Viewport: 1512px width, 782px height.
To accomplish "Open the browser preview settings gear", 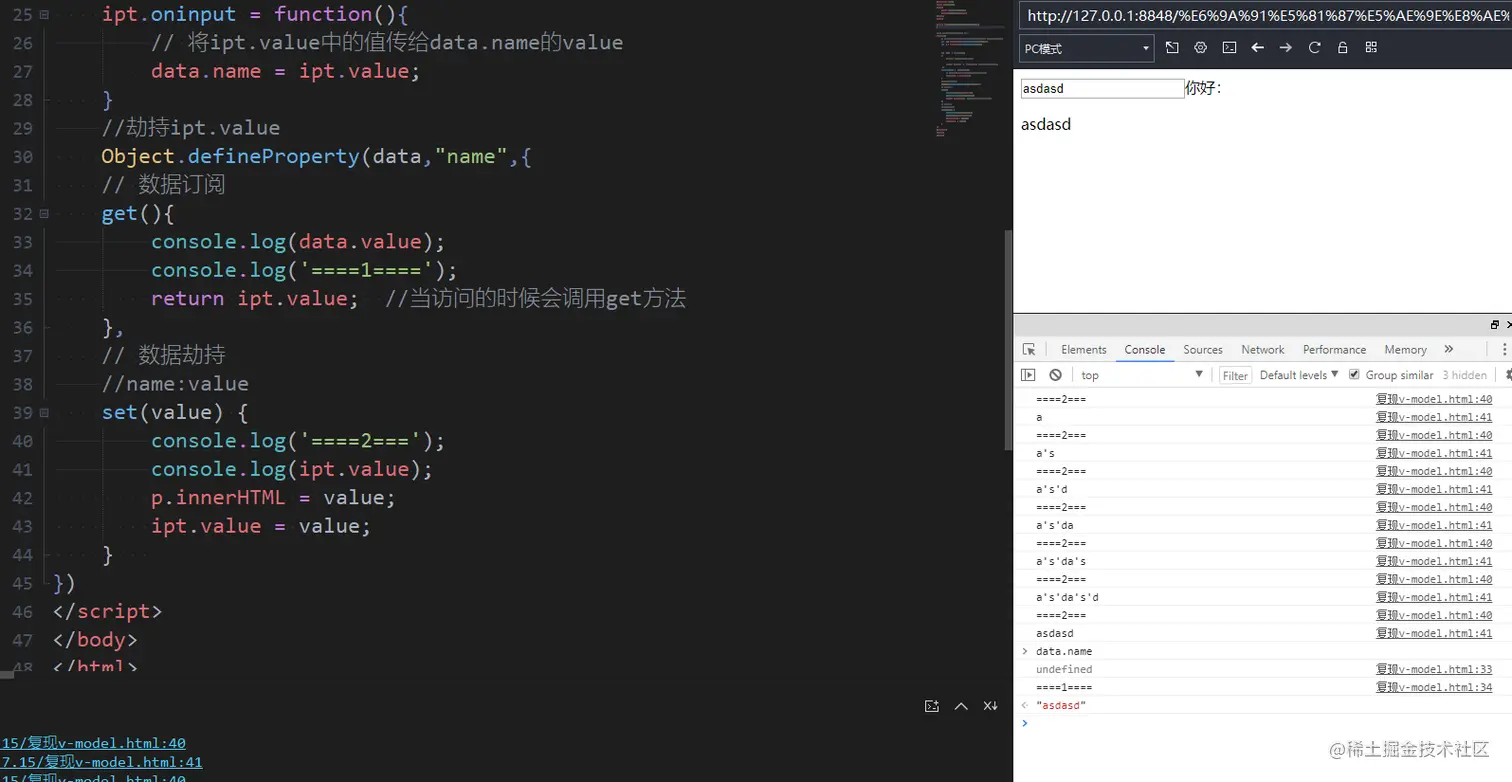I will click(x=1201, y=48).
